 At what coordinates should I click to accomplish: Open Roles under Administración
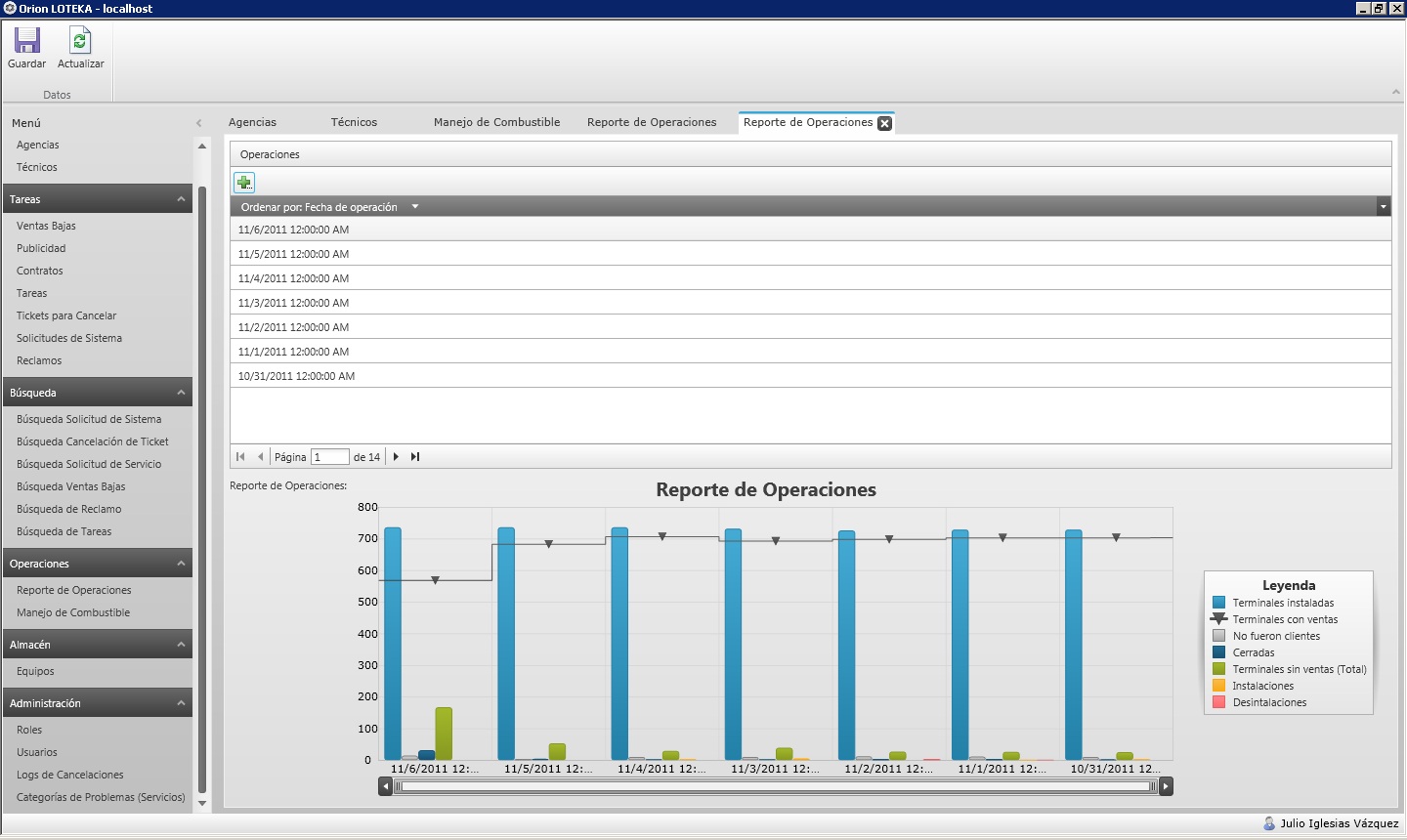pos(29,730)
